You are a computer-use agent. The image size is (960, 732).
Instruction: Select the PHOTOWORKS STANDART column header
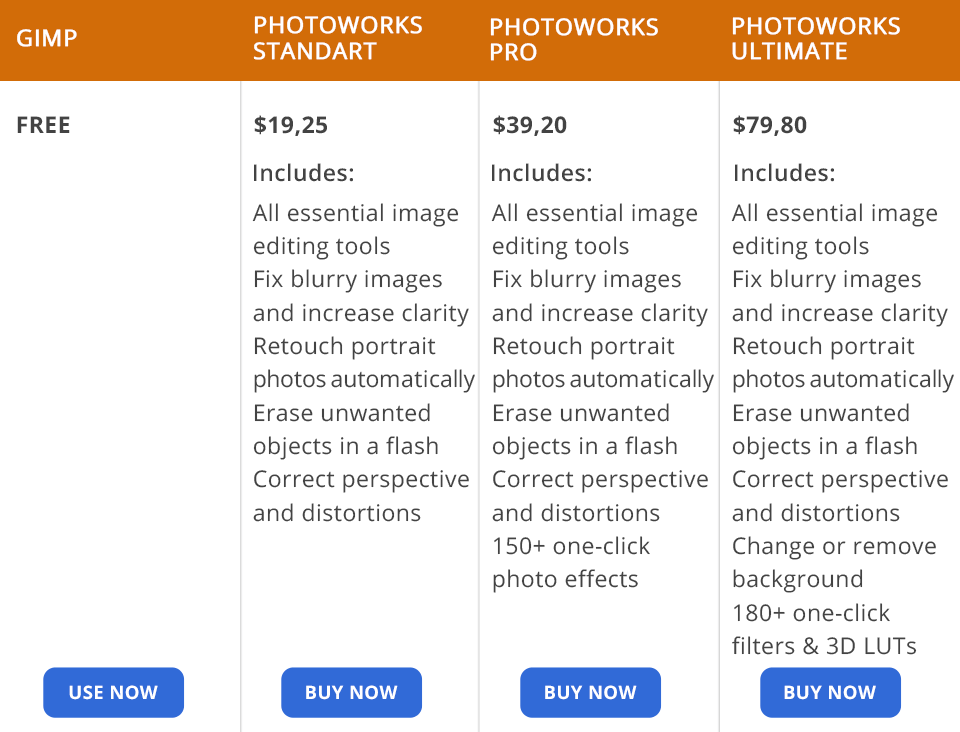[x=337, y=39]
